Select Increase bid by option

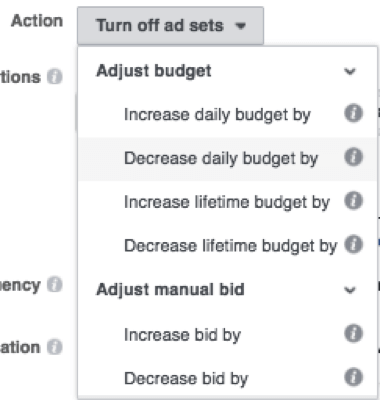coord(228,335)
